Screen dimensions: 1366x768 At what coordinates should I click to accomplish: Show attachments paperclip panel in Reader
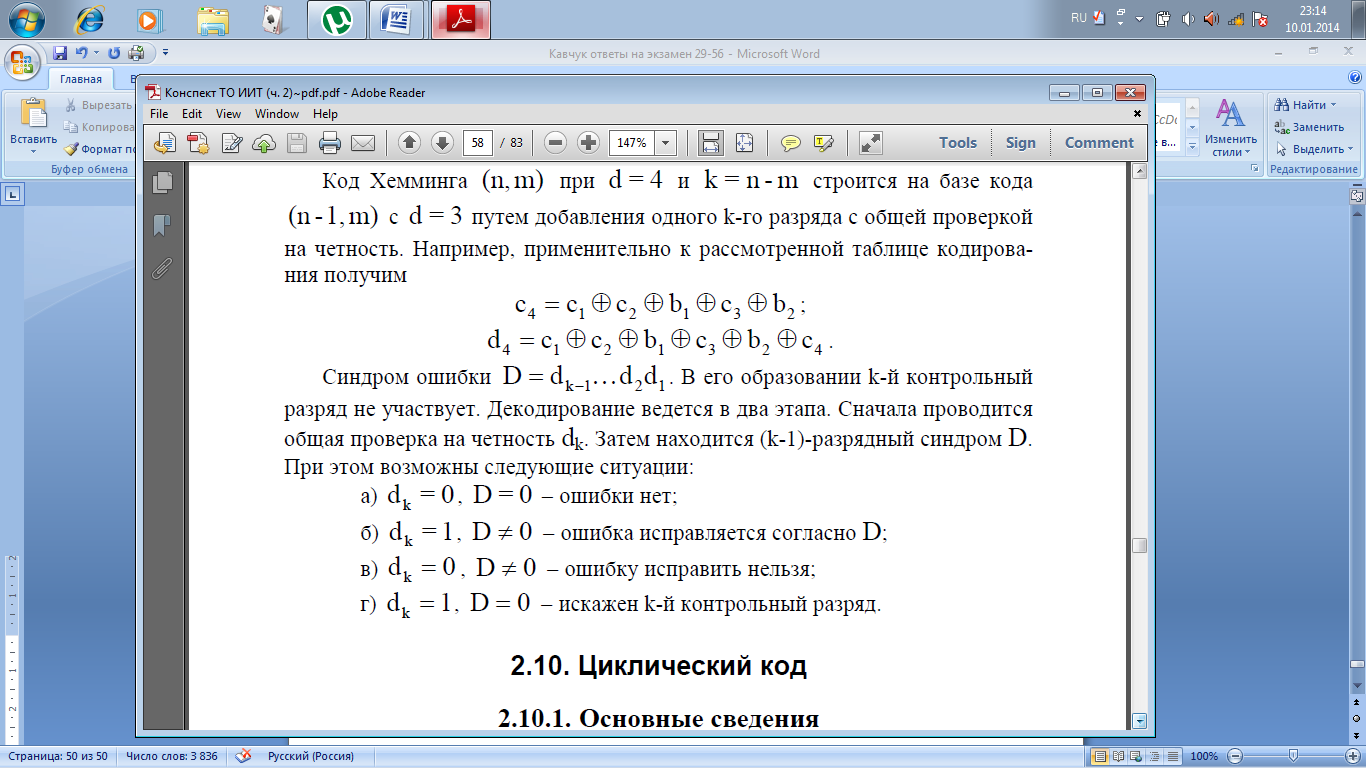(x=162, y=268)
